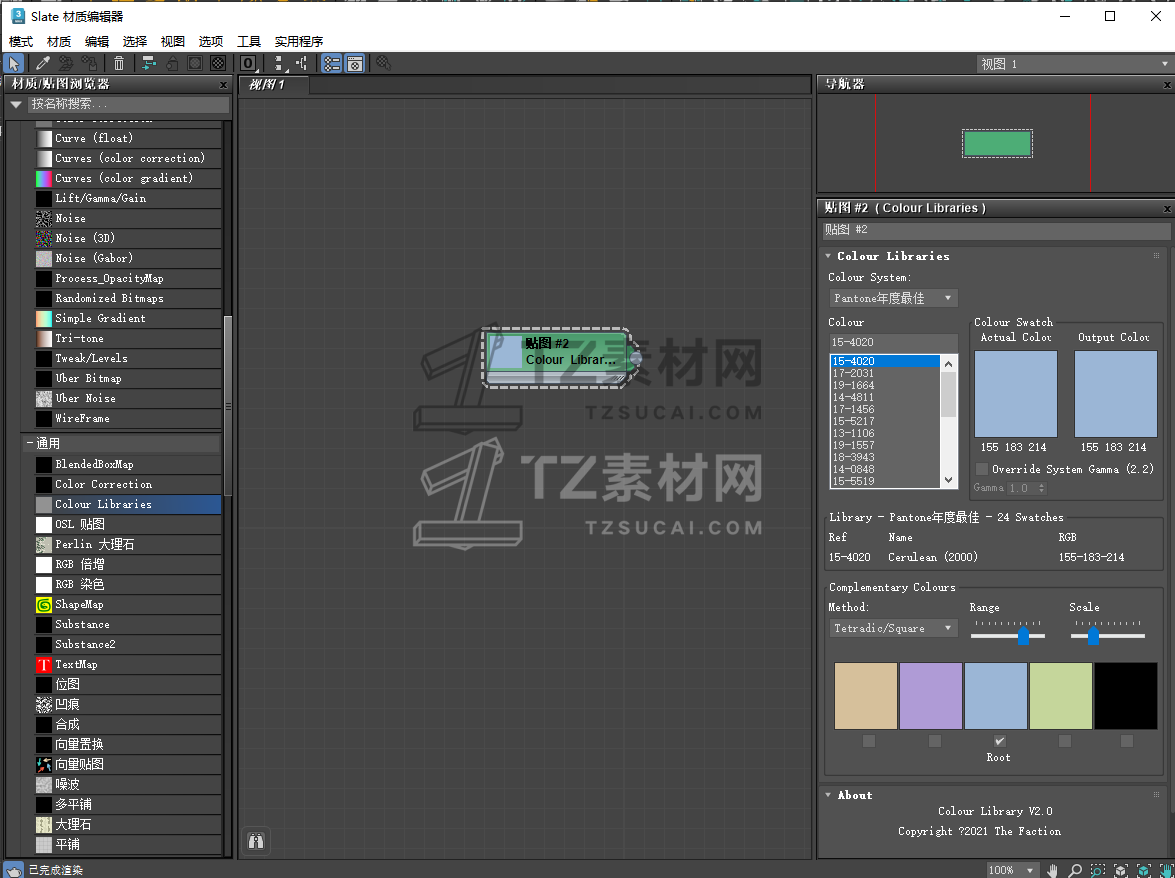Select the zoom magnifier tool
The height and width of the screenshot is (878, 1175).
pos(1076,870)
